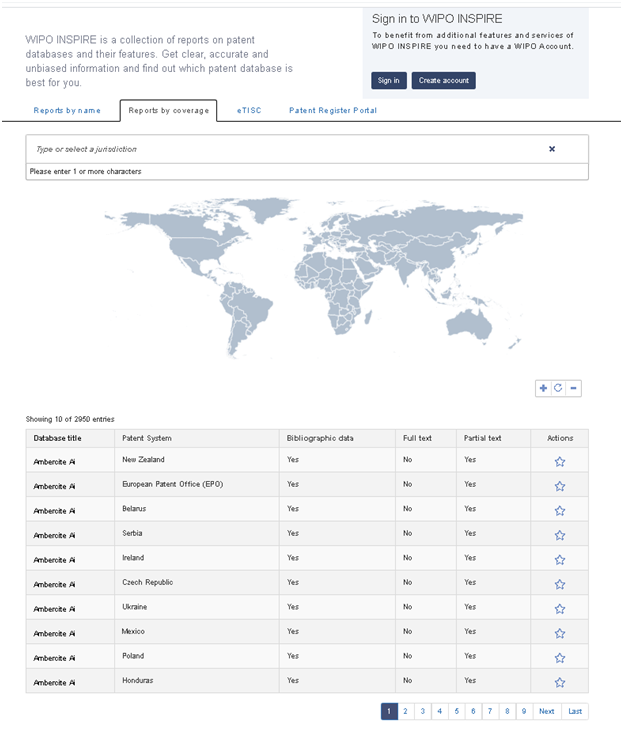The width and height of the screenshot is (623, 740).
Task: Click the star beside the Mexico row
Action: tap(560, 633)
